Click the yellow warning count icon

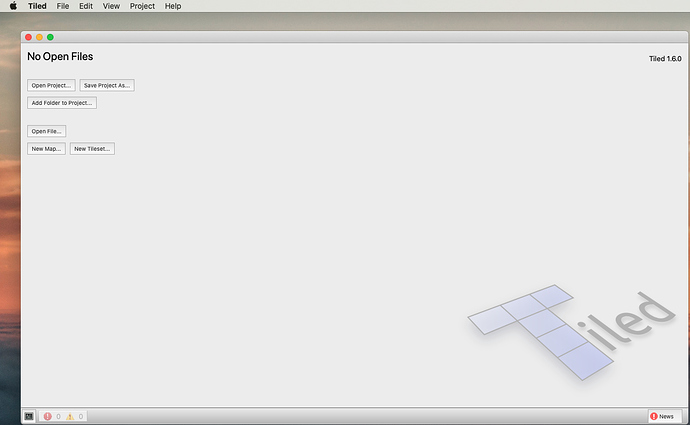[70, 416]
